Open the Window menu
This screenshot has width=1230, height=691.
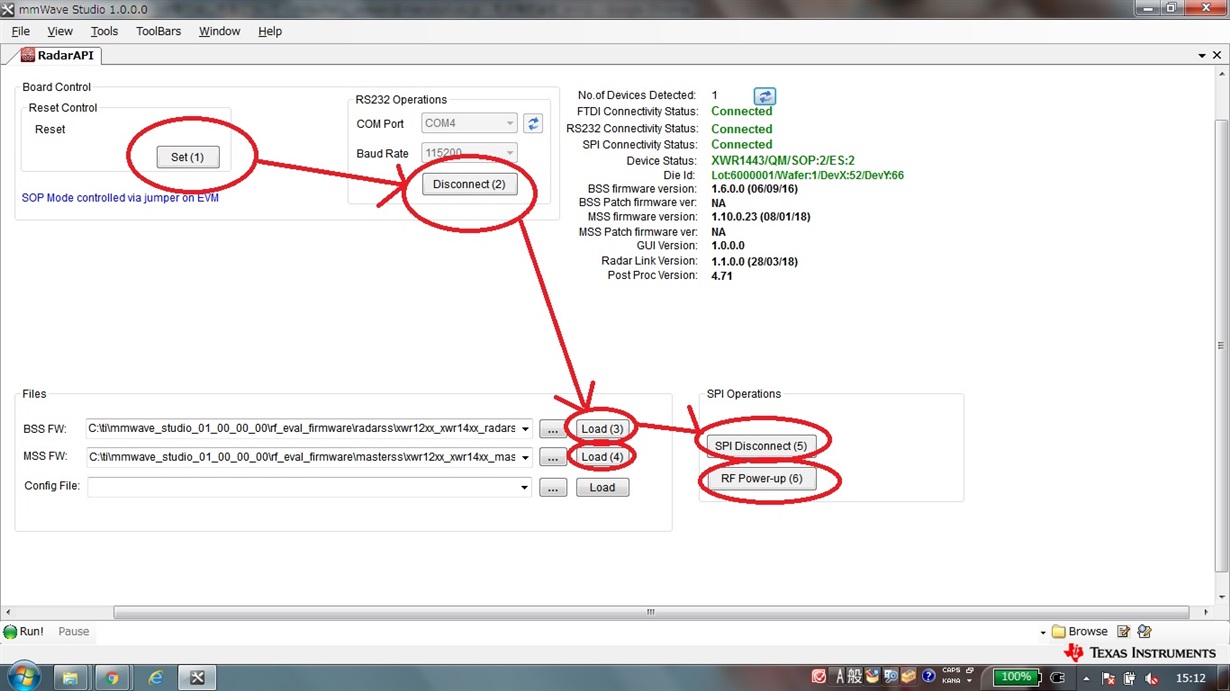pos(219,31)
